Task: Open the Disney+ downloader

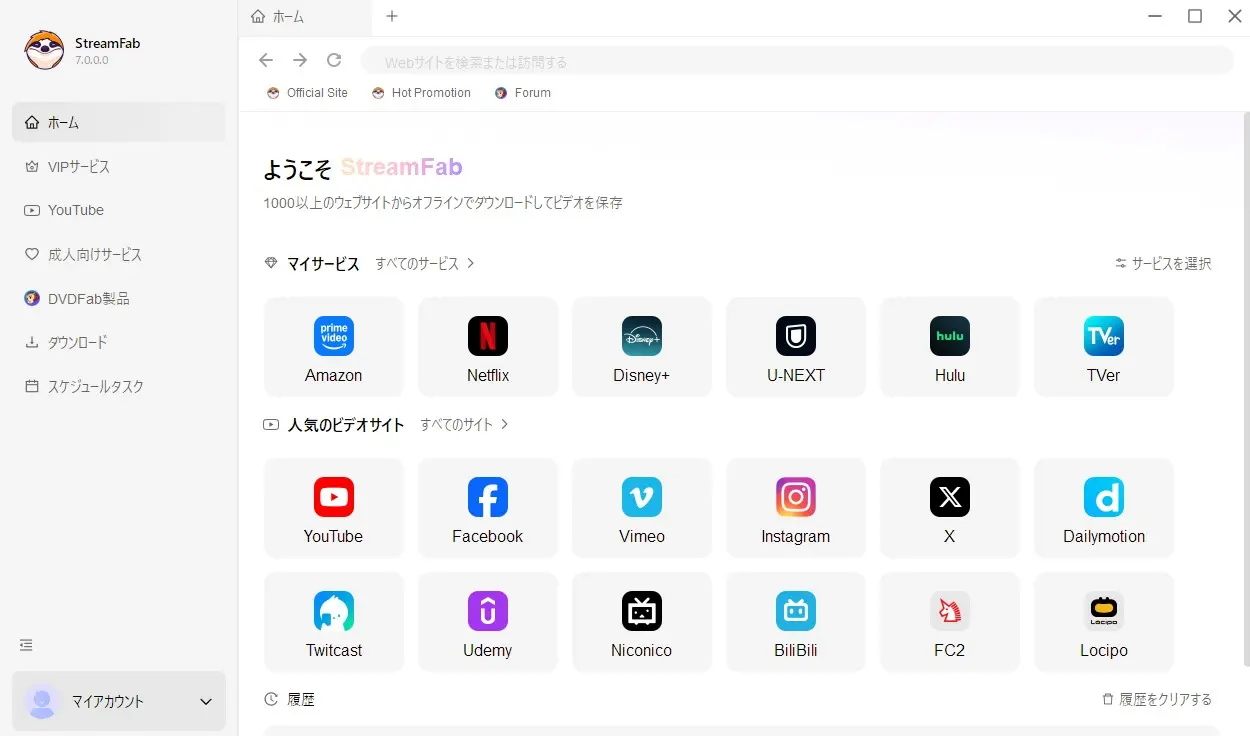Action: pyautogui.click(x=641, y=346)
